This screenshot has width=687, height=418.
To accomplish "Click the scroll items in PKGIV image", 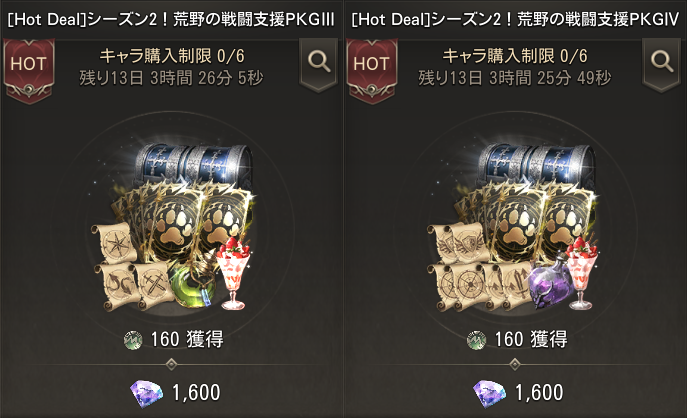I will tap(480, 267).
